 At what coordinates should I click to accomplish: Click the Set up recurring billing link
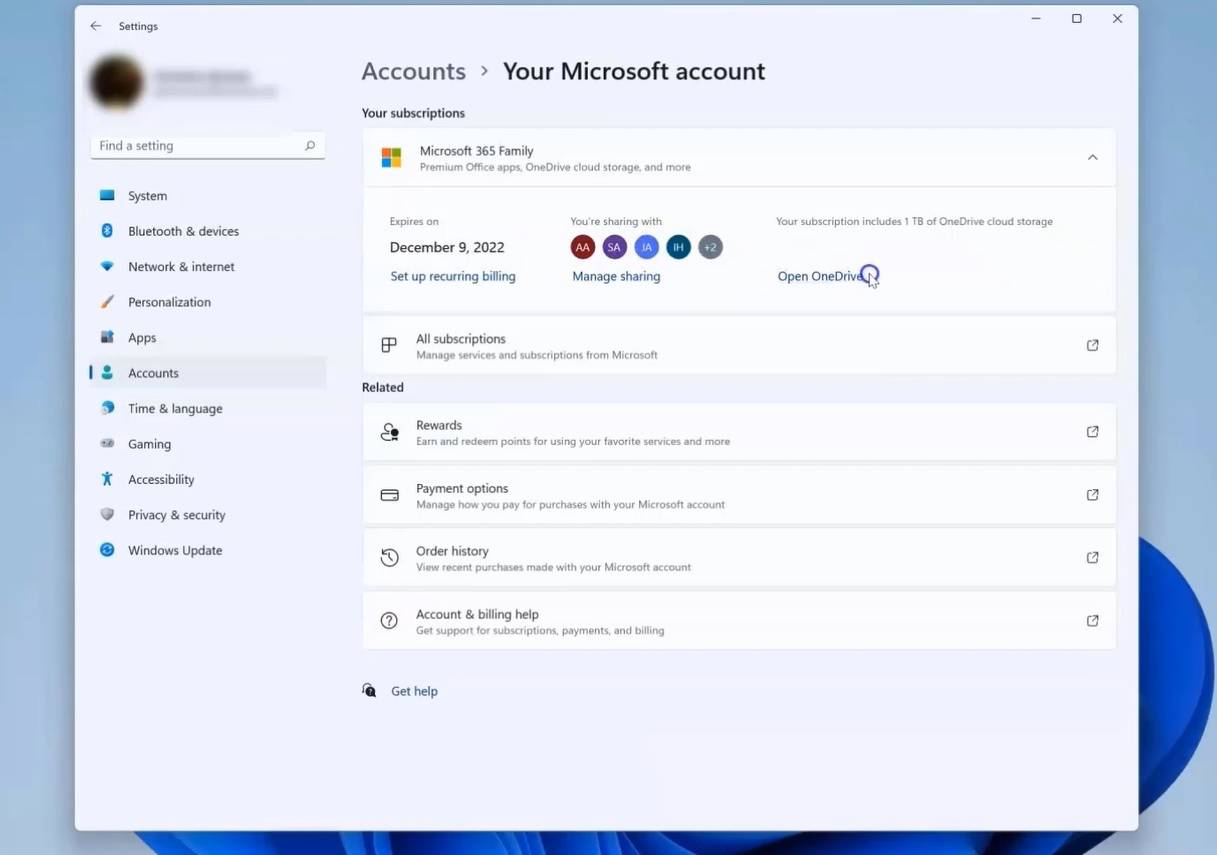point(453,276)
